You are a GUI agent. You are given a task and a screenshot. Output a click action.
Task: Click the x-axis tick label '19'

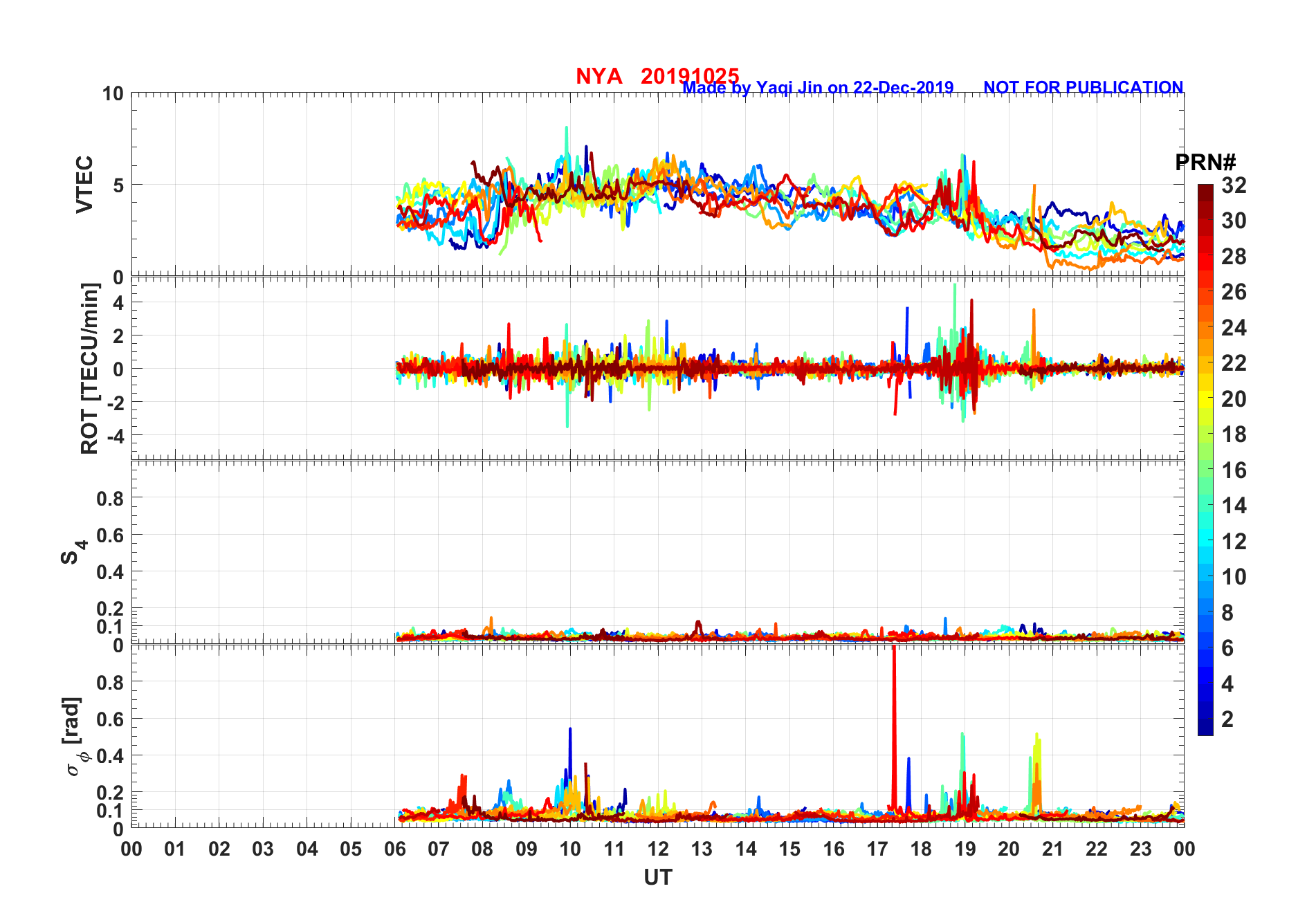click(x=965, y=849)
